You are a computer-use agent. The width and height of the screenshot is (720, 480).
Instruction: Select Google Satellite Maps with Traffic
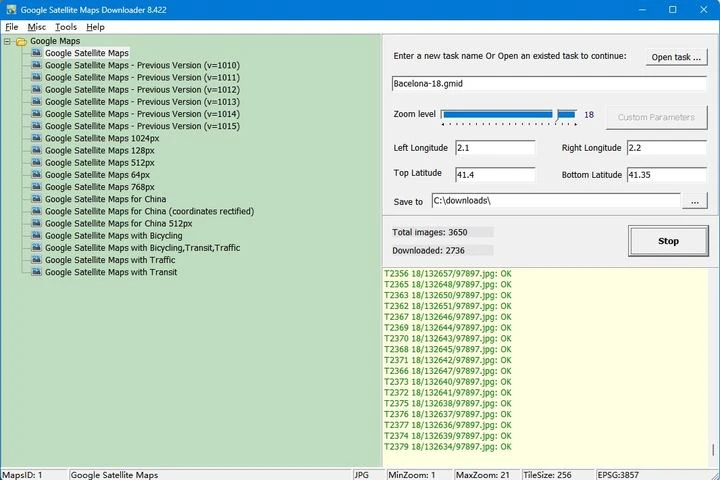(x=110, y=260)
